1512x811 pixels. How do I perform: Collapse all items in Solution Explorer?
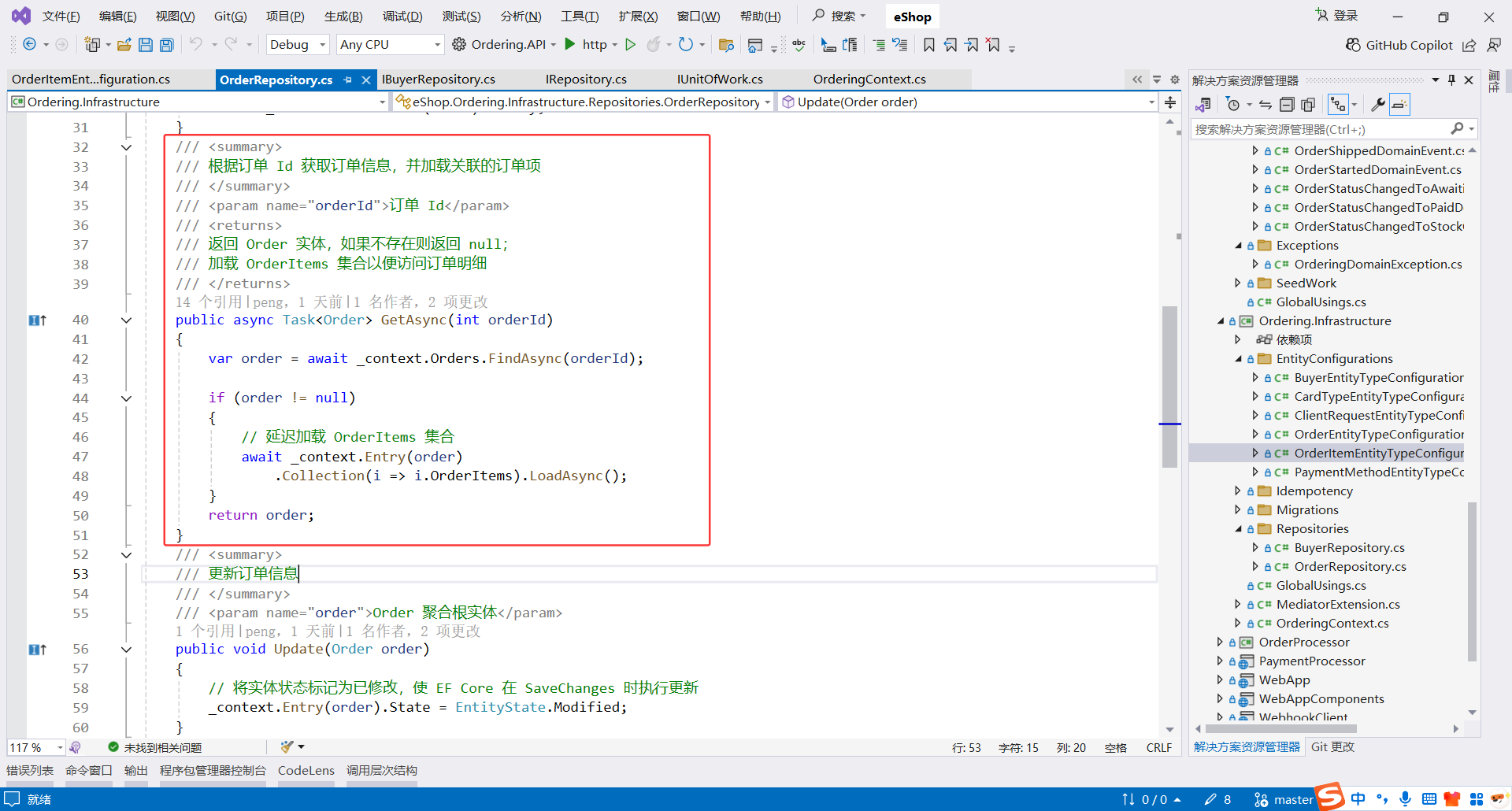point(1288,104)
